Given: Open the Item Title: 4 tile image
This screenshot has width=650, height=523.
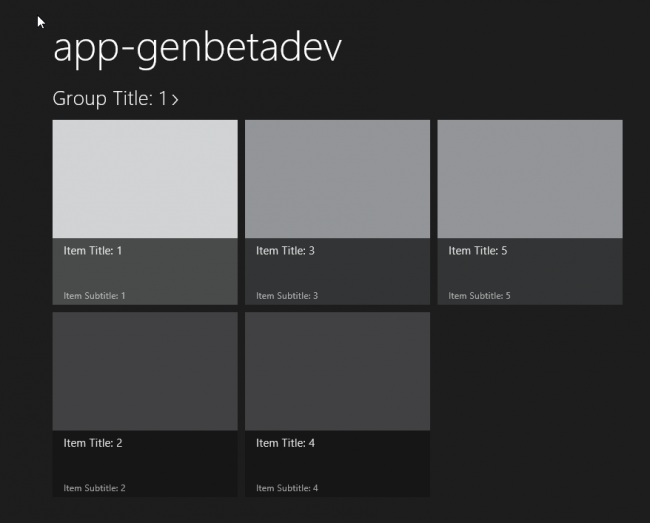Looking at the screenshot, I should tap(337, 371).
